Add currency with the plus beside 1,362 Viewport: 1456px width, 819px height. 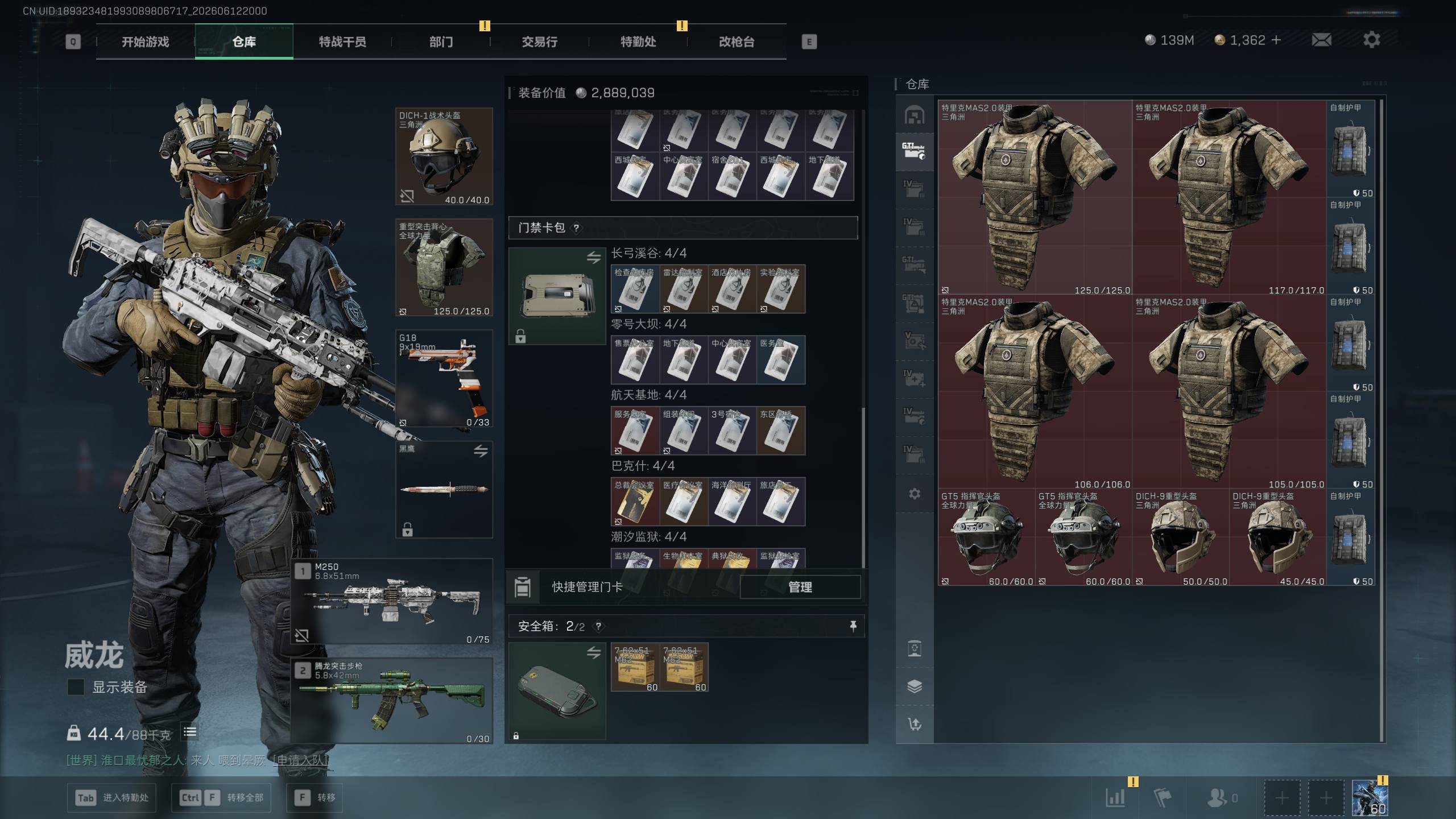point(1276,40)
